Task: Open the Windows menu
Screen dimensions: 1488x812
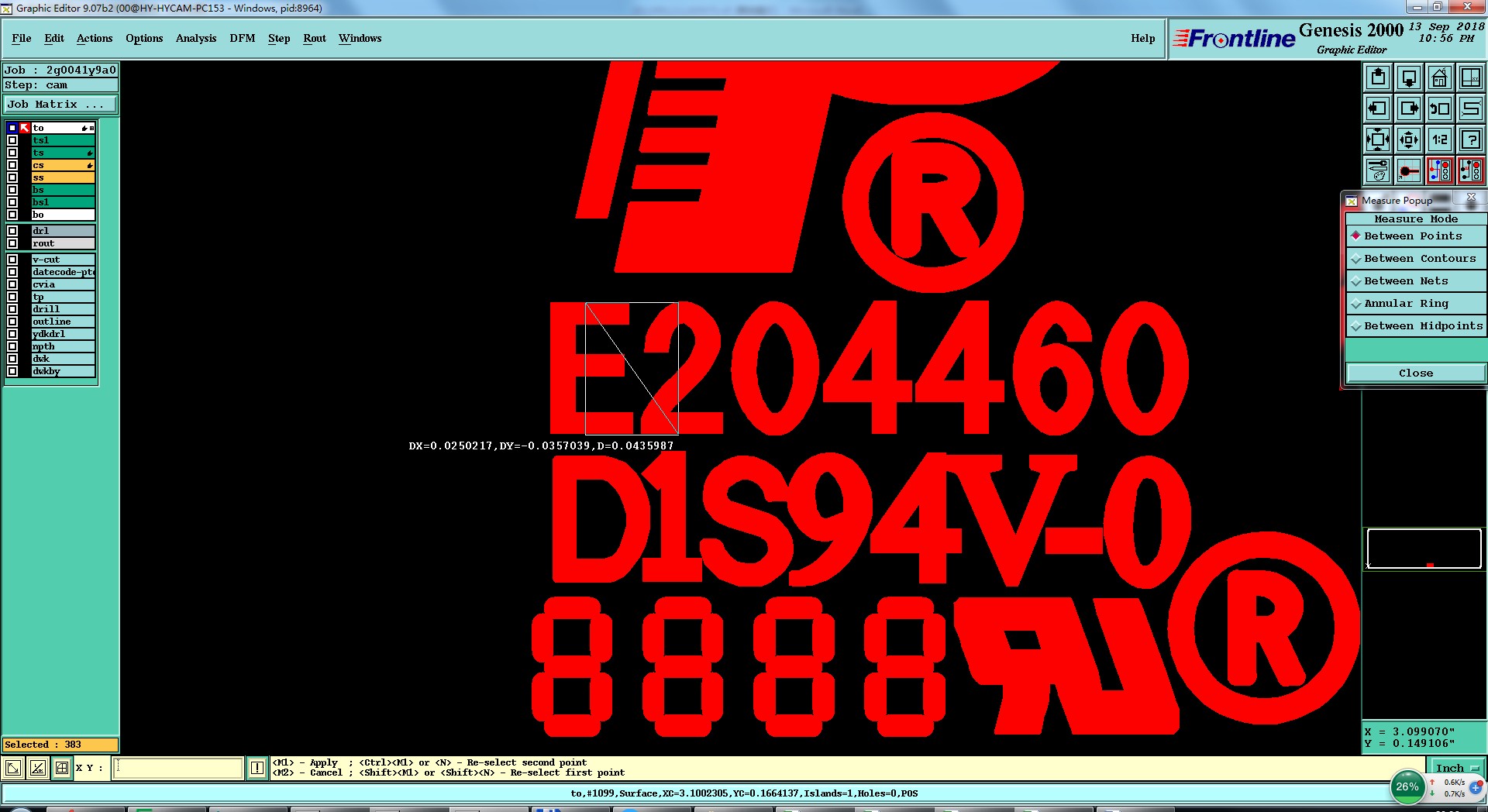Action: point(360,38)
